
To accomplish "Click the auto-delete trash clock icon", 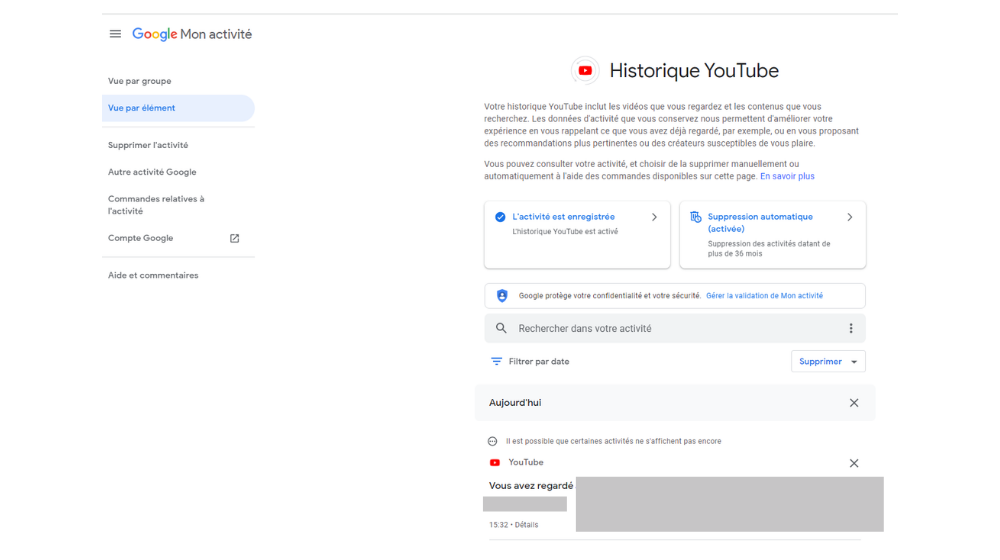I will coord(696,217).
